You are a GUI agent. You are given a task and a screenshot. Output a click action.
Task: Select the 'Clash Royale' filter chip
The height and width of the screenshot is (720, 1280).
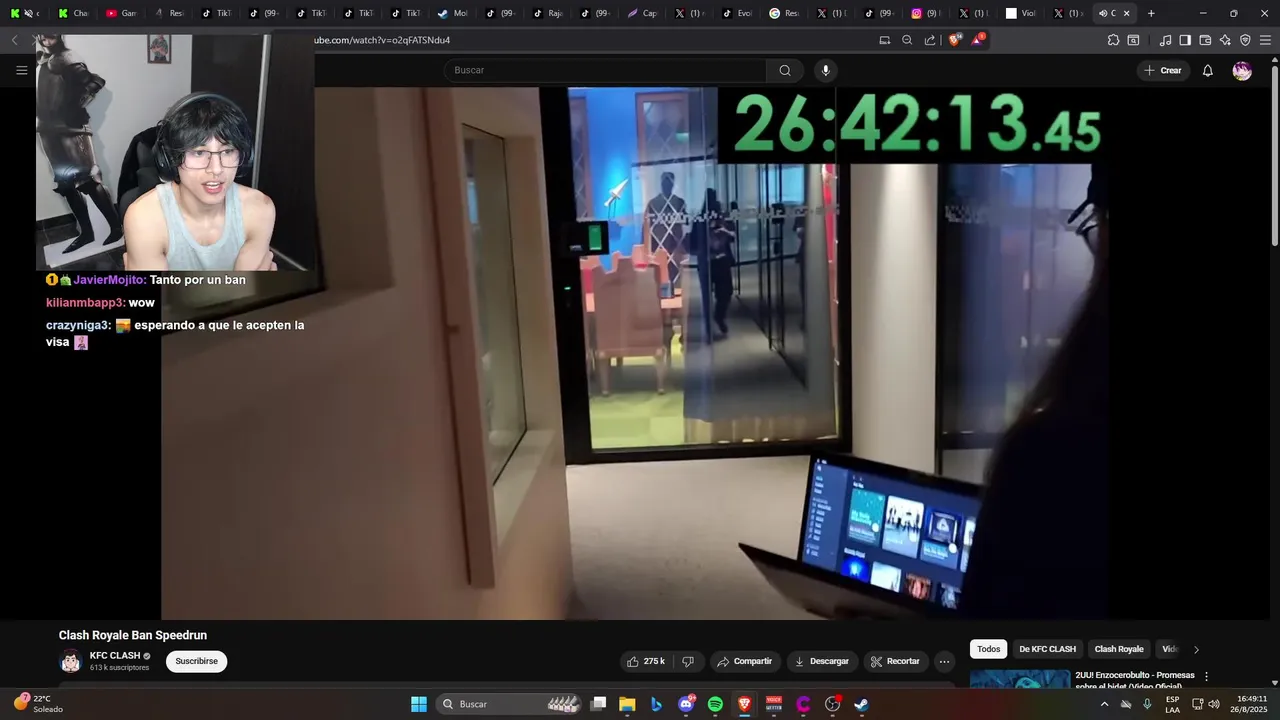click(x=1118, y=649)
